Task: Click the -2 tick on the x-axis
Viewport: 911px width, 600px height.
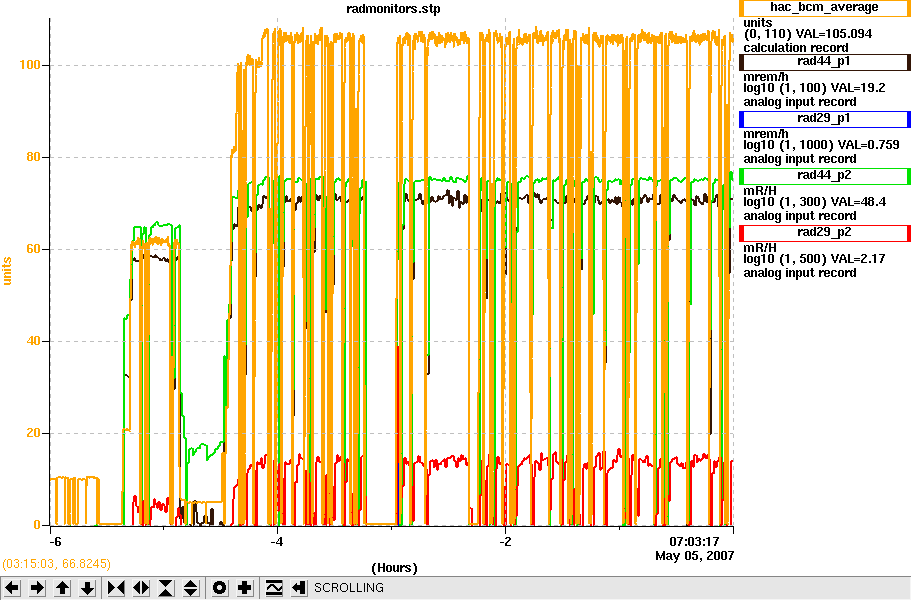Action: 505,542
